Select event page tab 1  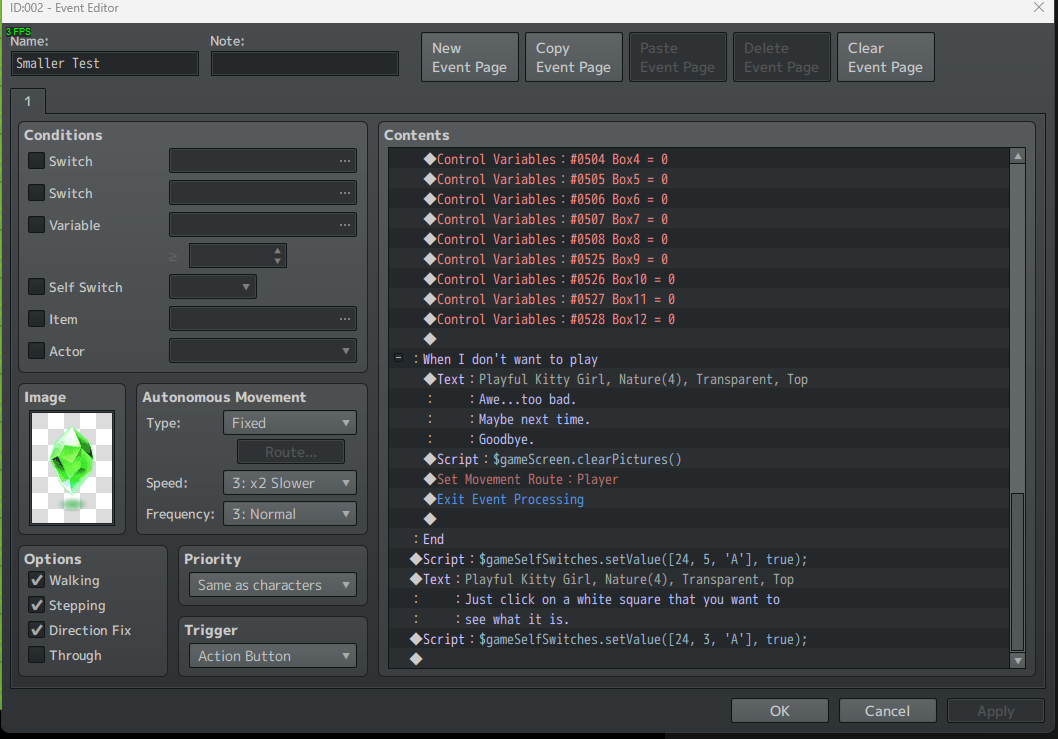[28, 101]
